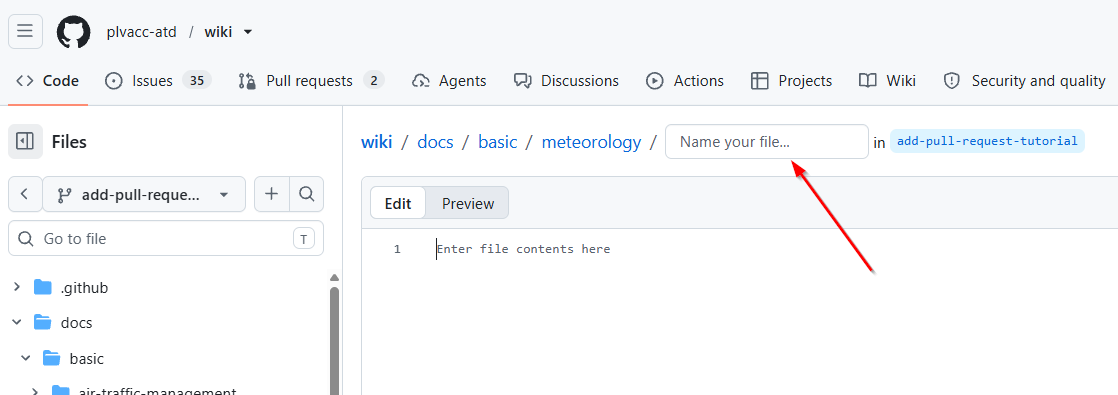Screen dimensions: 1118x395
Task: Open the Projects tab
Action: tap(791, 81)
